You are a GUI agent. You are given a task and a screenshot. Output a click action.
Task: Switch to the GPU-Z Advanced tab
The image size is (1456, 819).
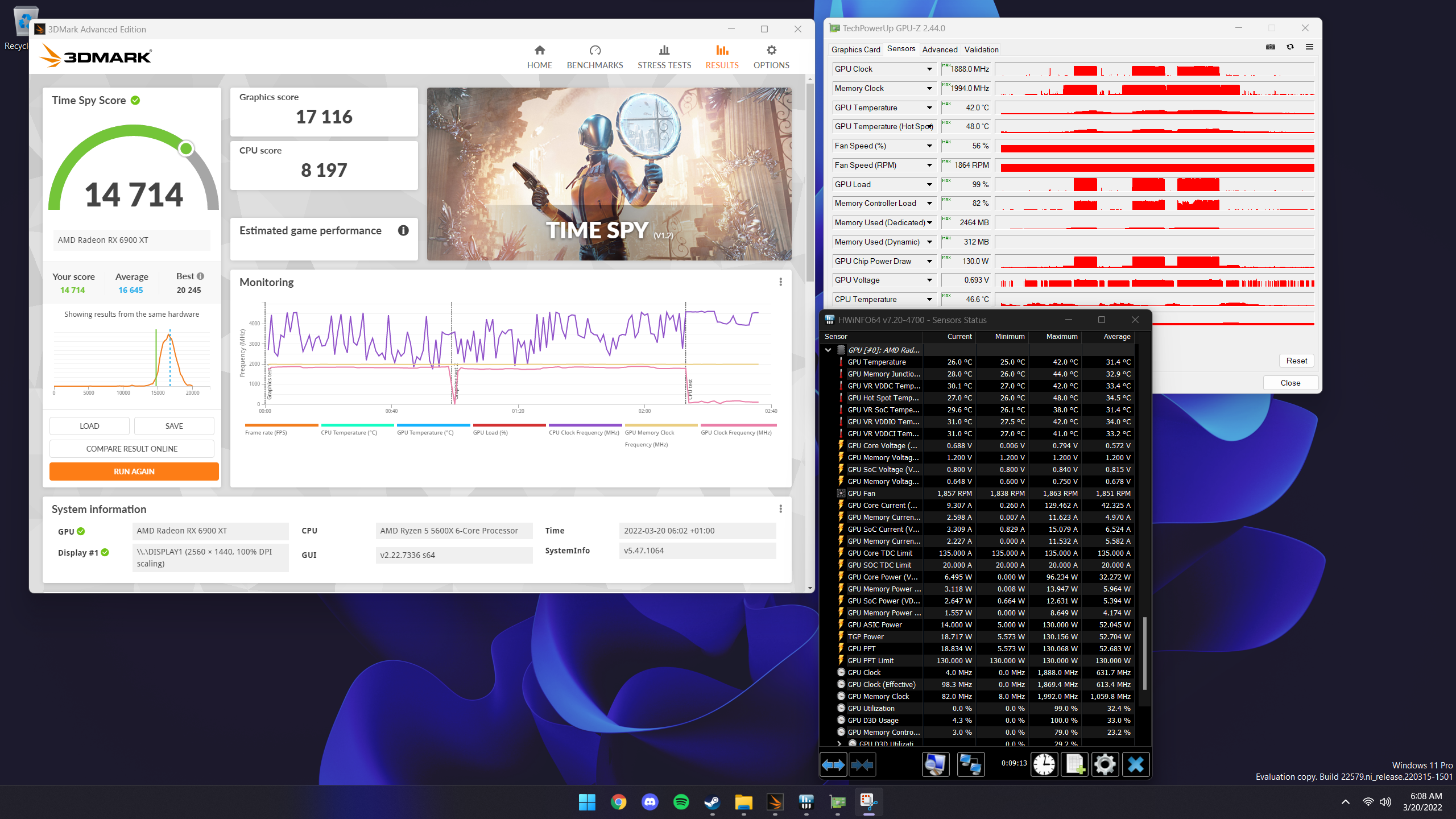tap(940, 49)
